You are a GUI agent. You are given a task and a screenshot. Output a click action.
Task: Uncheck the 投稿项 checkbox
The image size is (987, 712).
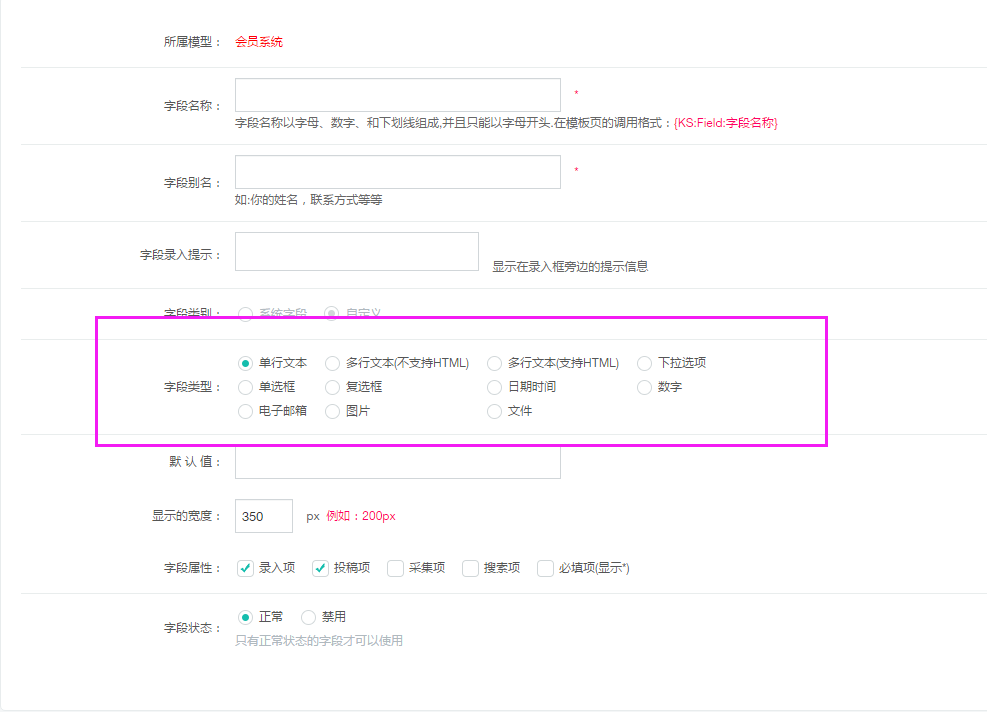[320, 568]
